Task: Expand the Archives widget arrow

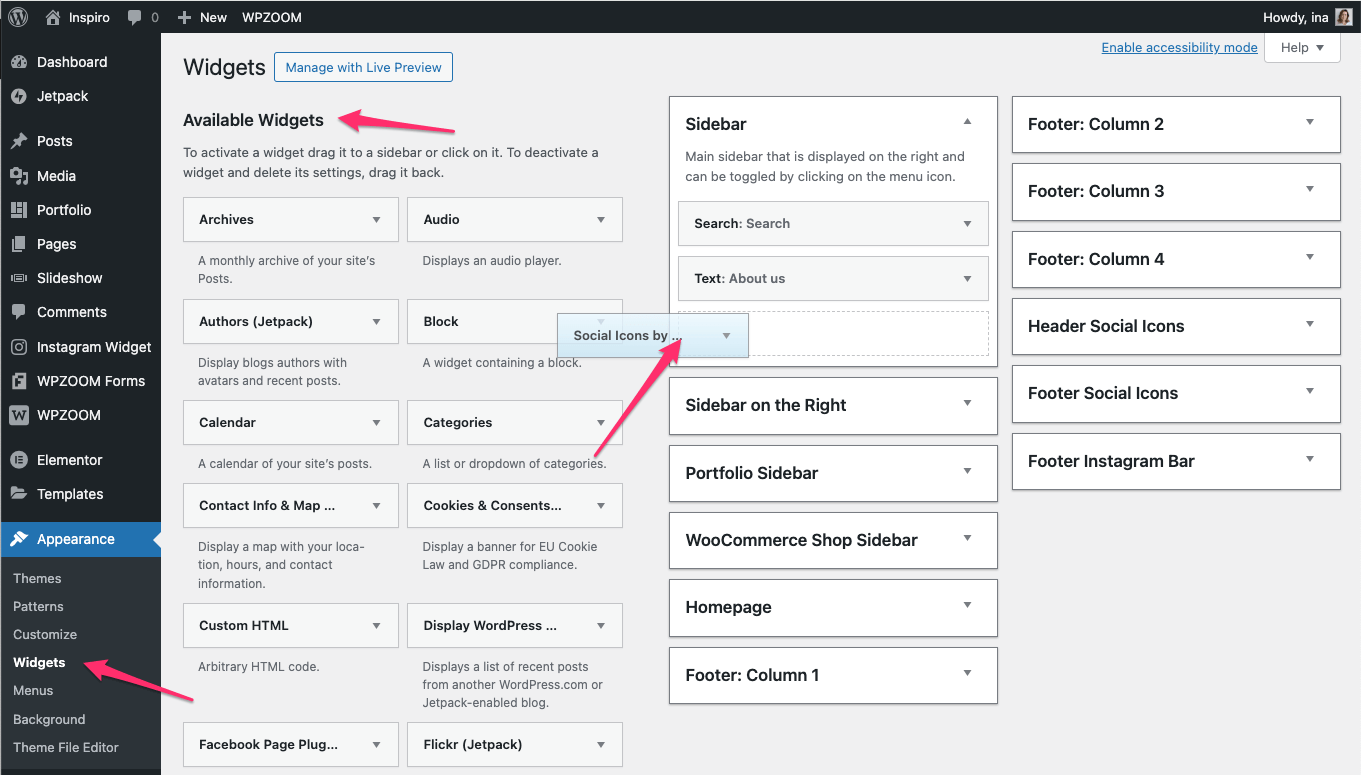Action: click(x=376, y=220)
